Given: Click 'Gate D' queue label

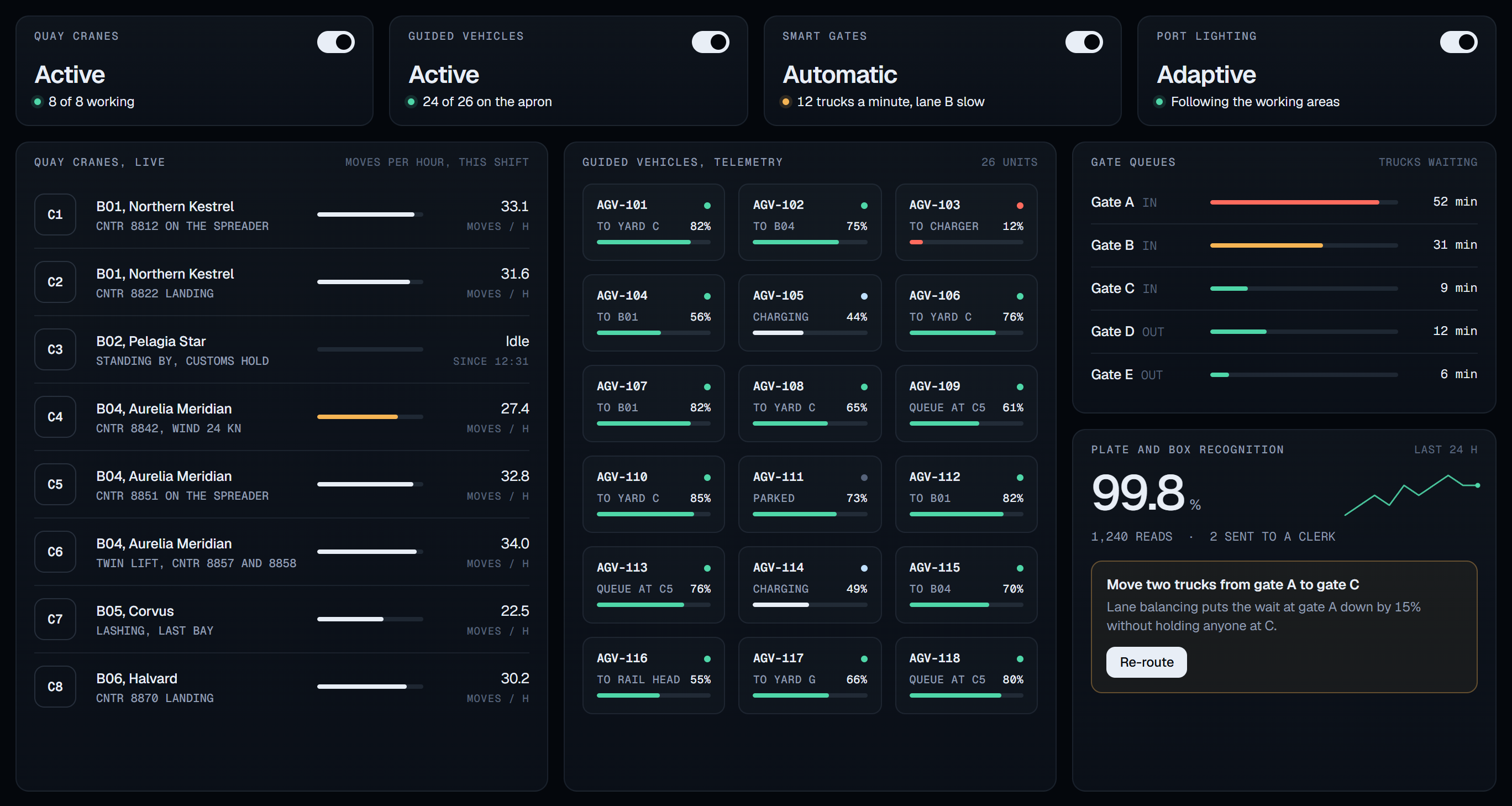Looking at the screenshot, I should 1112,332.
